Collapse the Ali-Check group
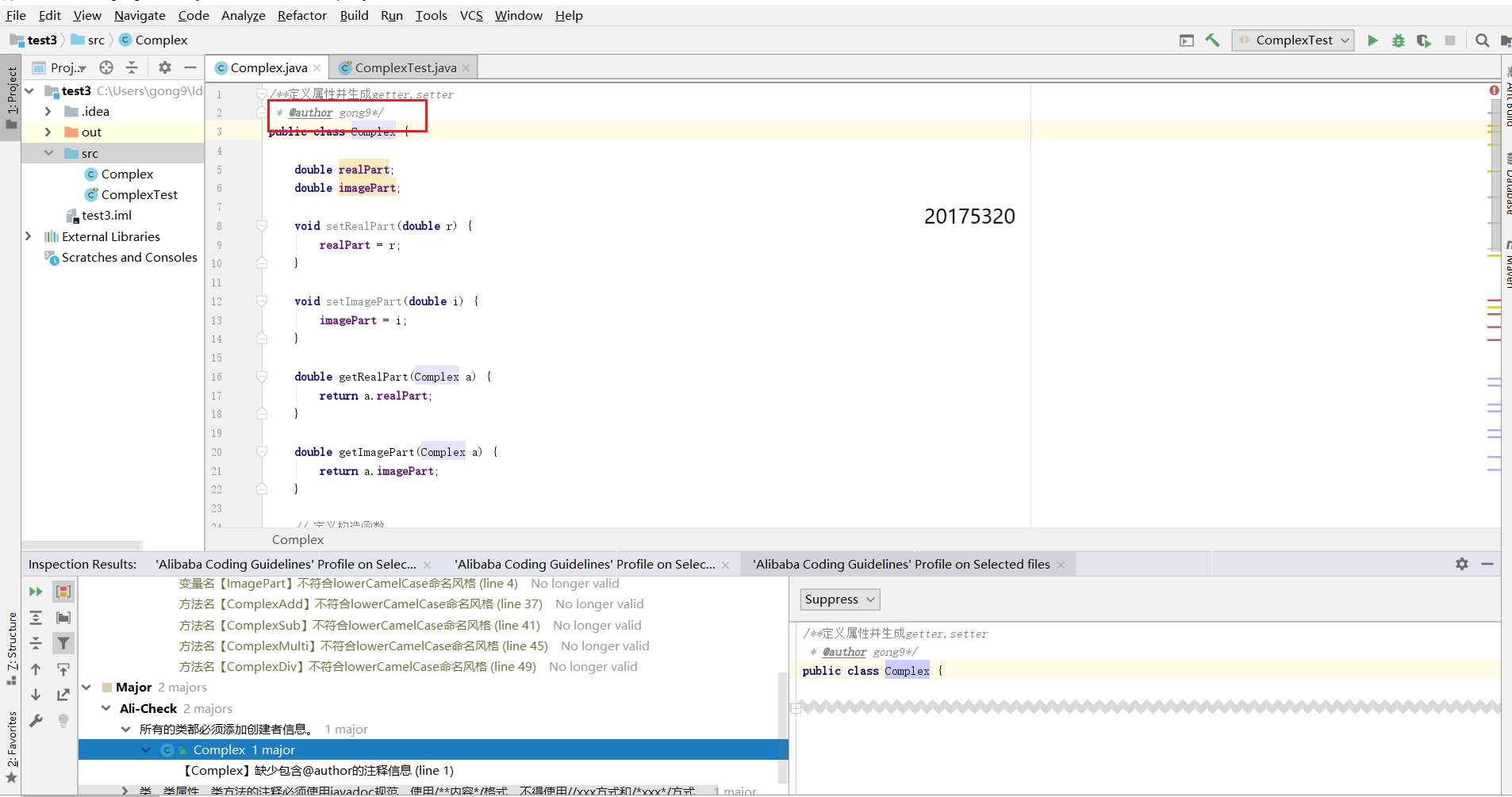 point(106,708)
